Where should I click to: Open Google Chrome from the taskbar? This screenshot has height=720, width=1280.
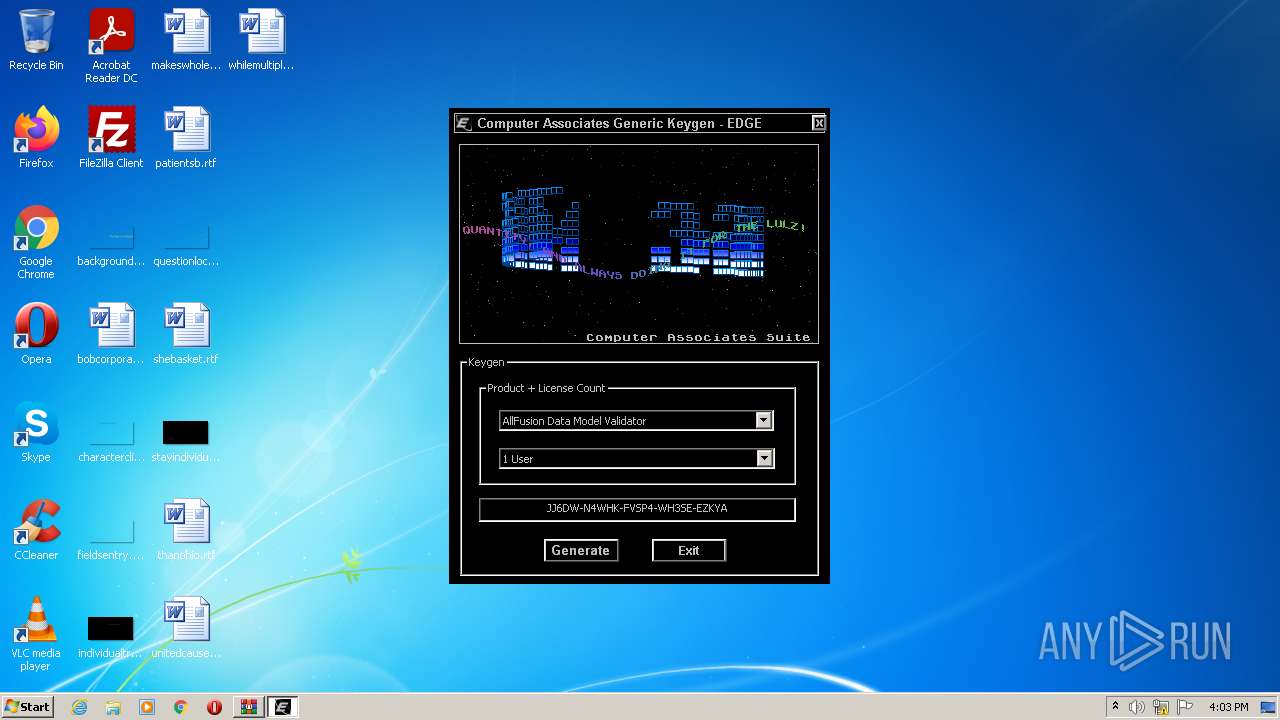click(x=181, y=707)
